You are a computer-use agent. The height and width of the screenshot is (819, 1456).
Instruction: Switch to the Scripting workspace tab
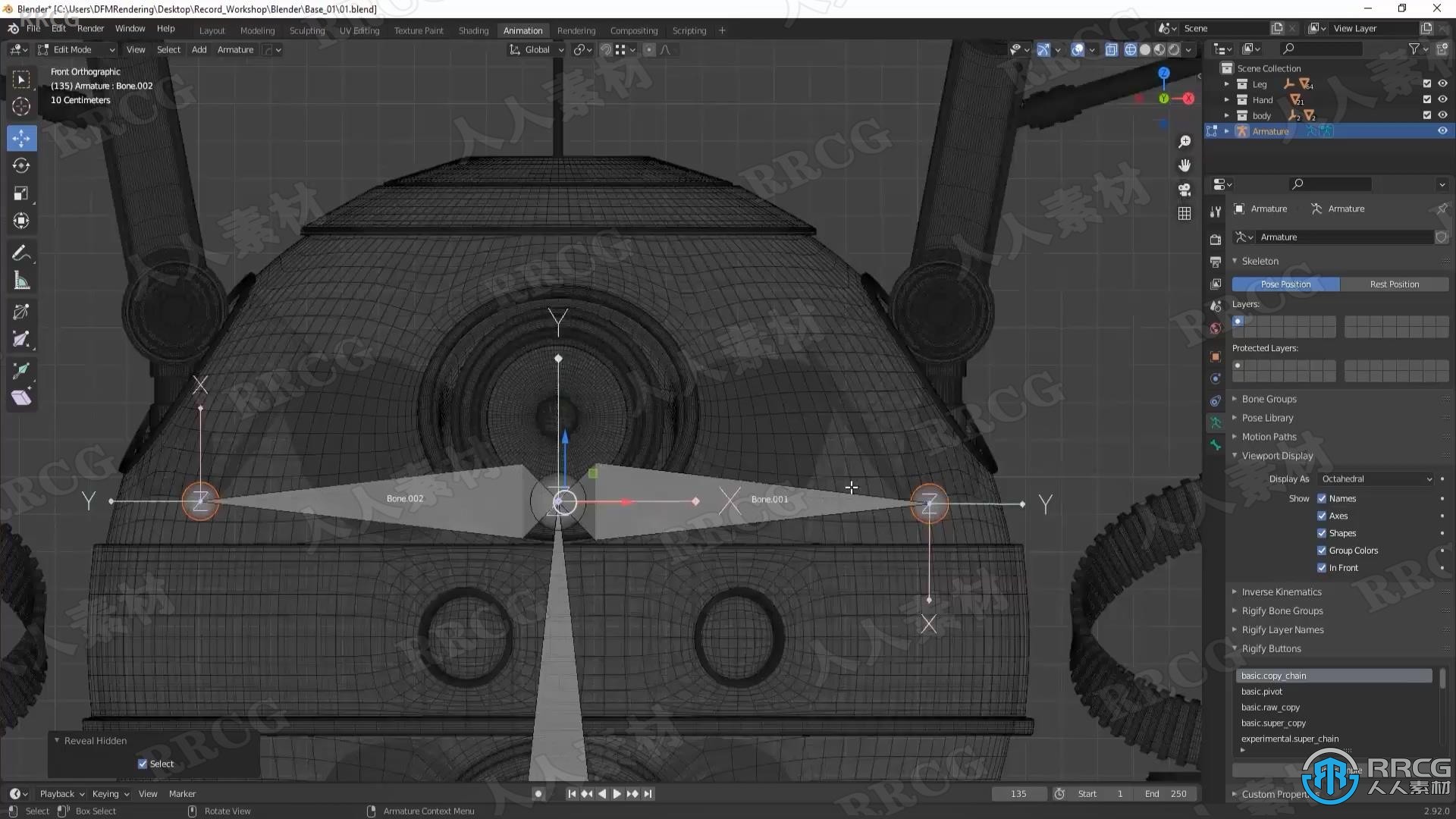point(689,30)
